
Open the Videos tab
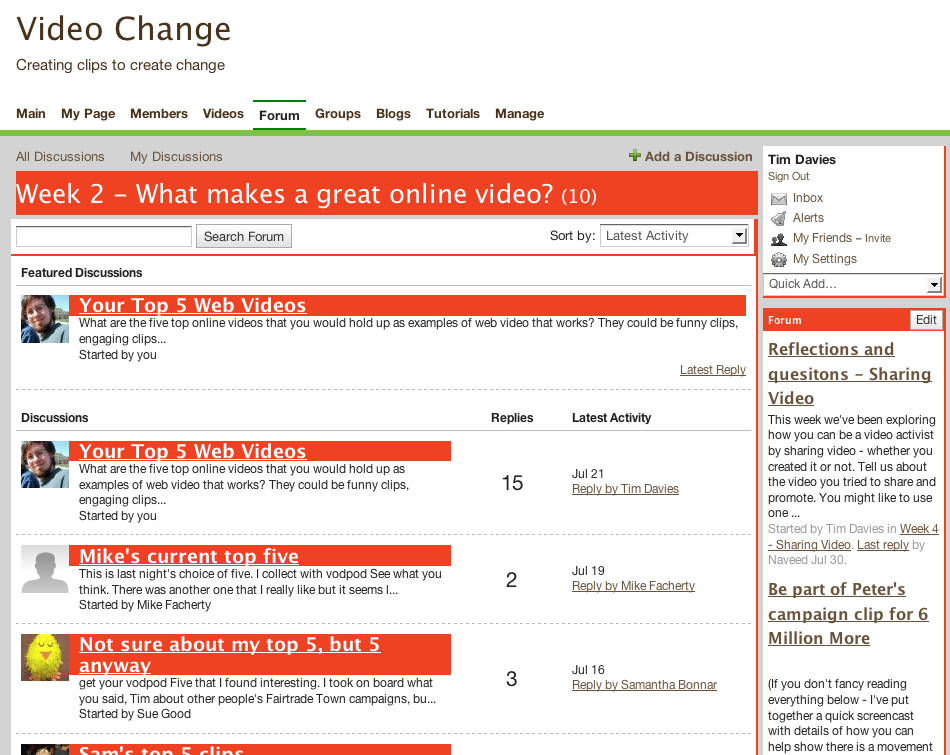pos(223,114)
